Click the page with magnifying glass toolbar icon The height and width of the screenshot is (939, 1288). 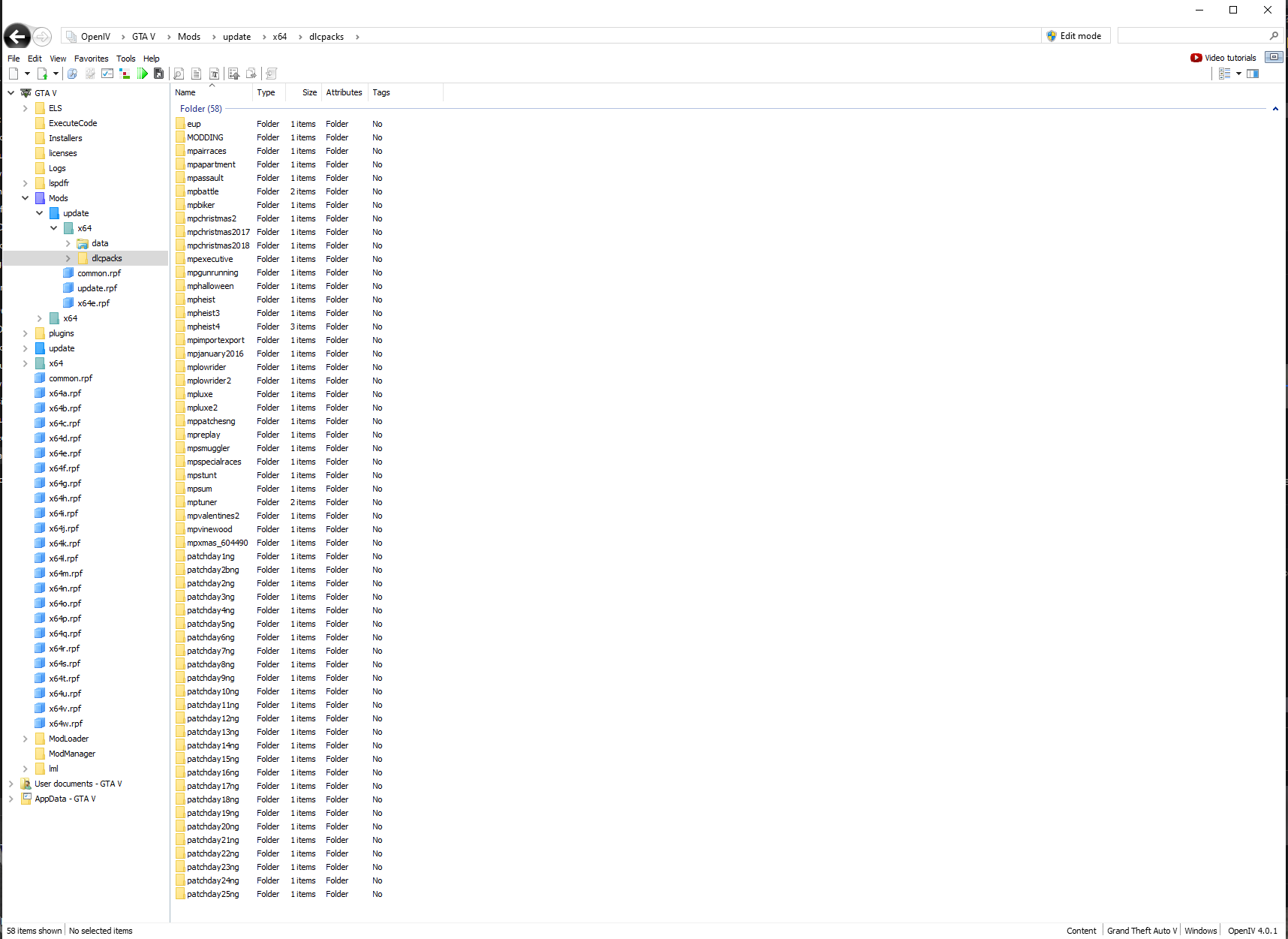(x=179, y=74)
